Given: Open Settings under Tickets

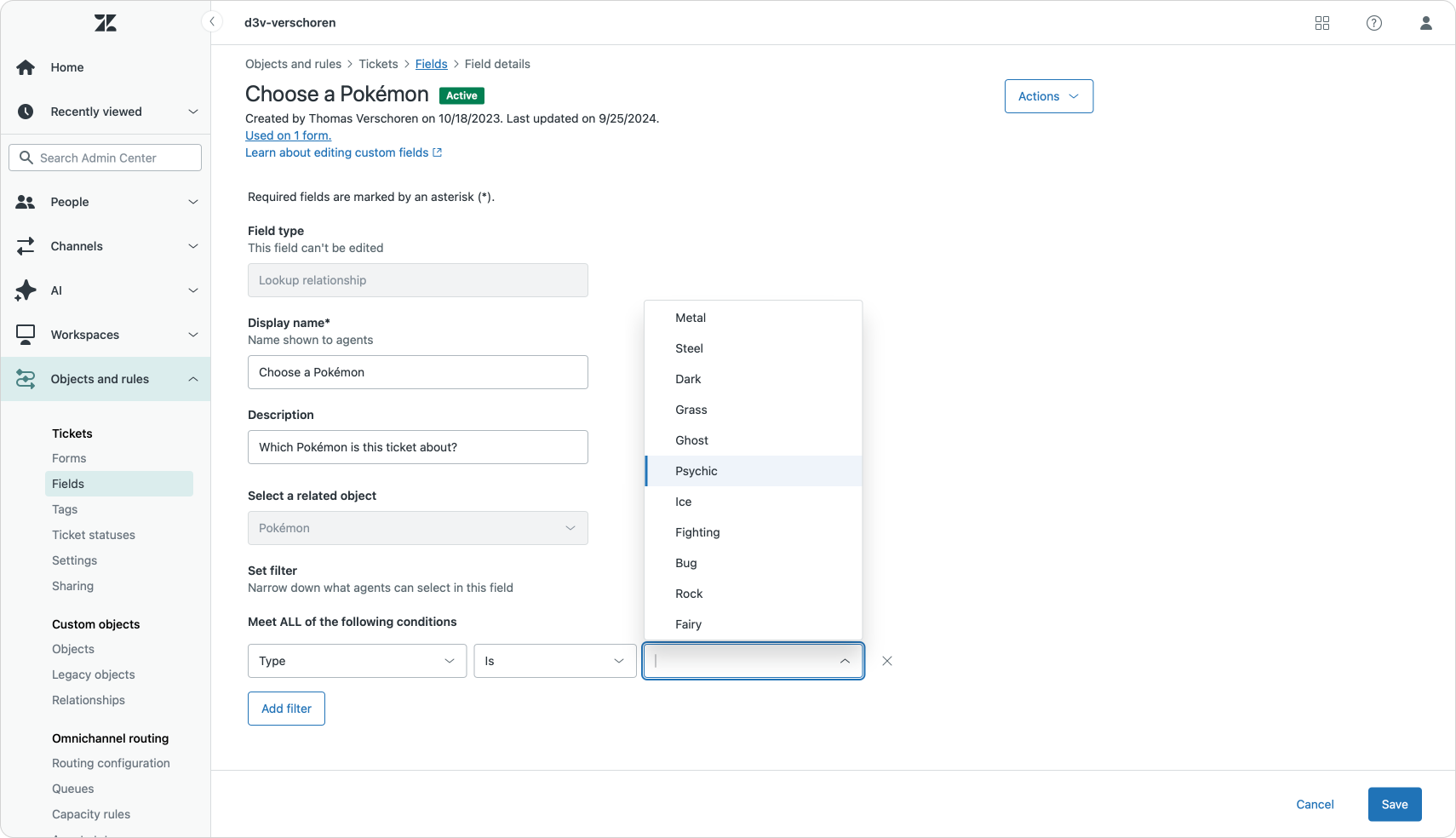Looking at the screenshot, I should (75, 560).
